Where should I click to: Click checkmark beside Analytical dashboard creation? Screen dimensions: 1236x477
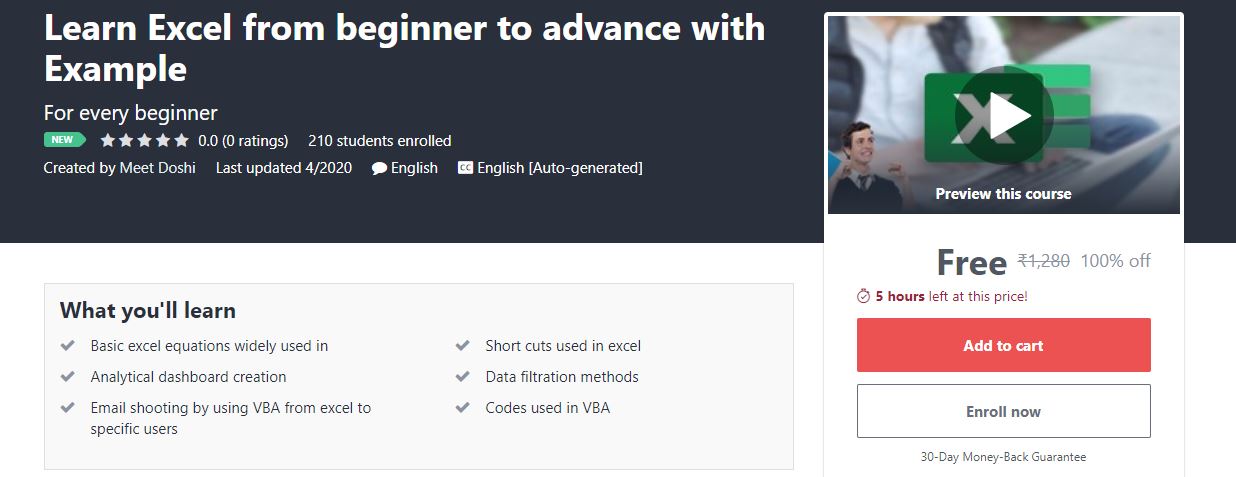tap(68, 376)
